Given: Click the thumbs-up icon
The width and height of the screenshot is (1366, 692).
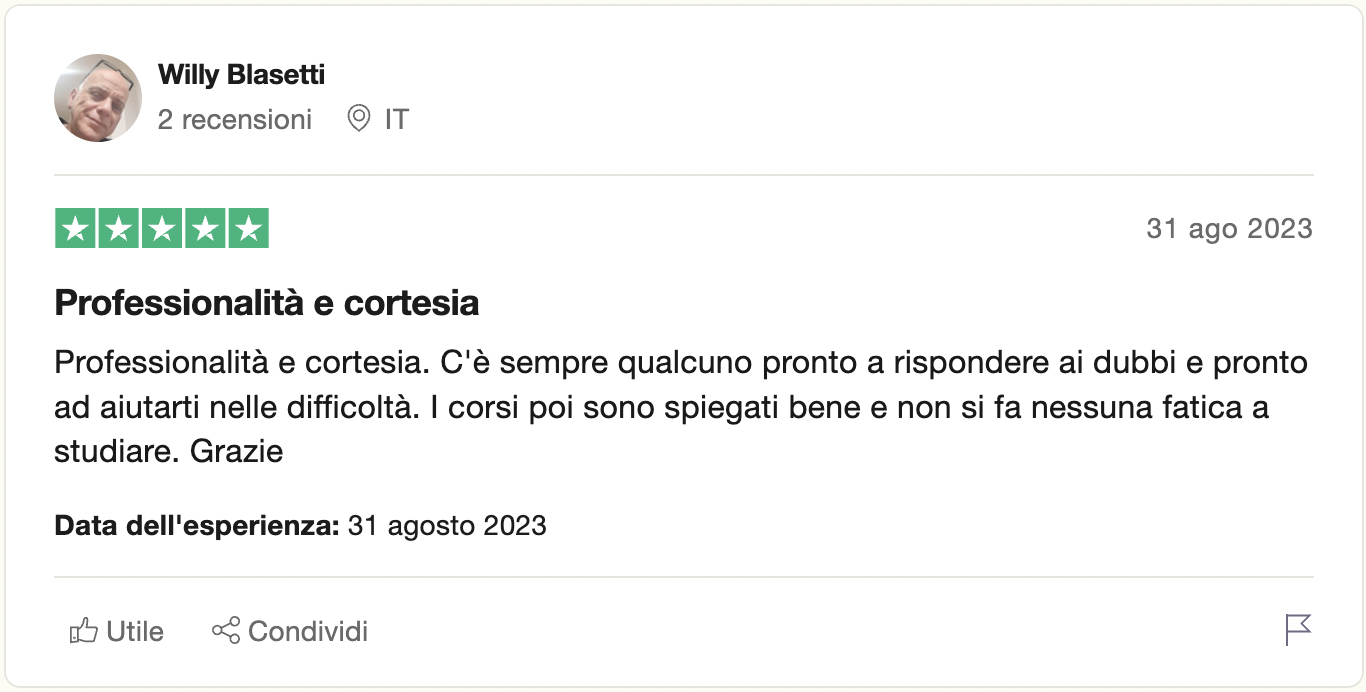Looking at the screenshot, I should pos(83,632).
